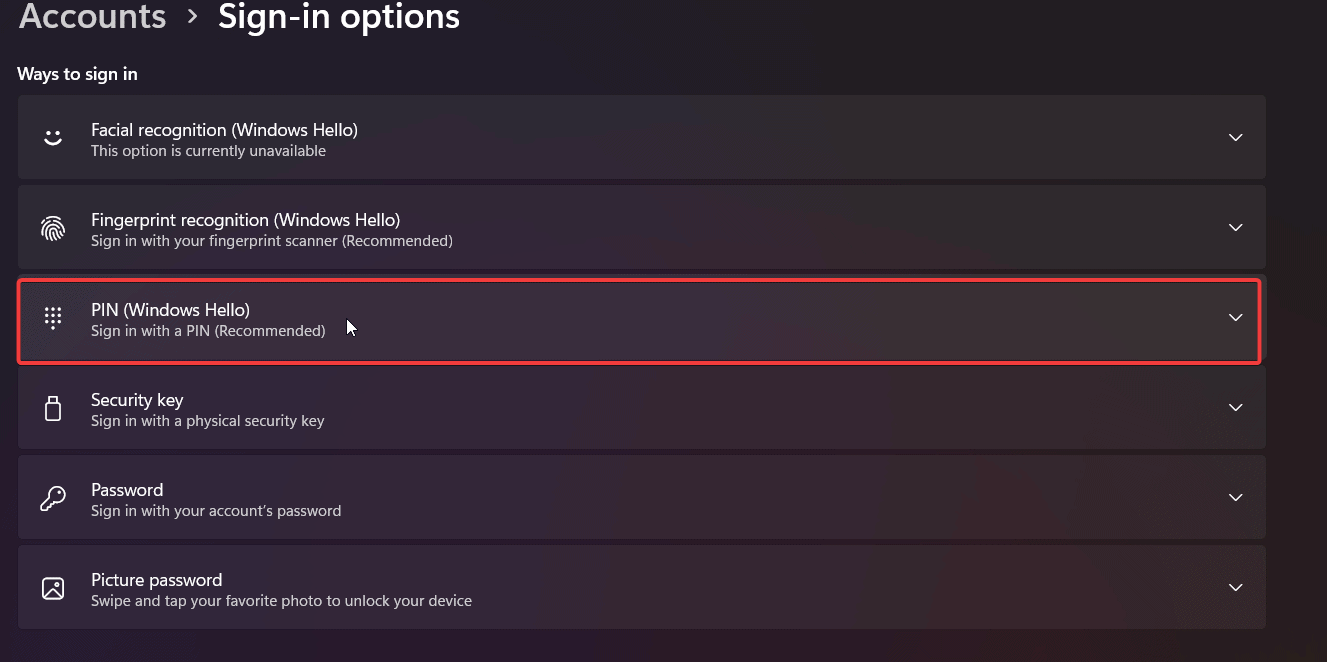Click the picture password photo icon
The height and width of the screenshot is (662, 1327).
(x=53, y=587)
